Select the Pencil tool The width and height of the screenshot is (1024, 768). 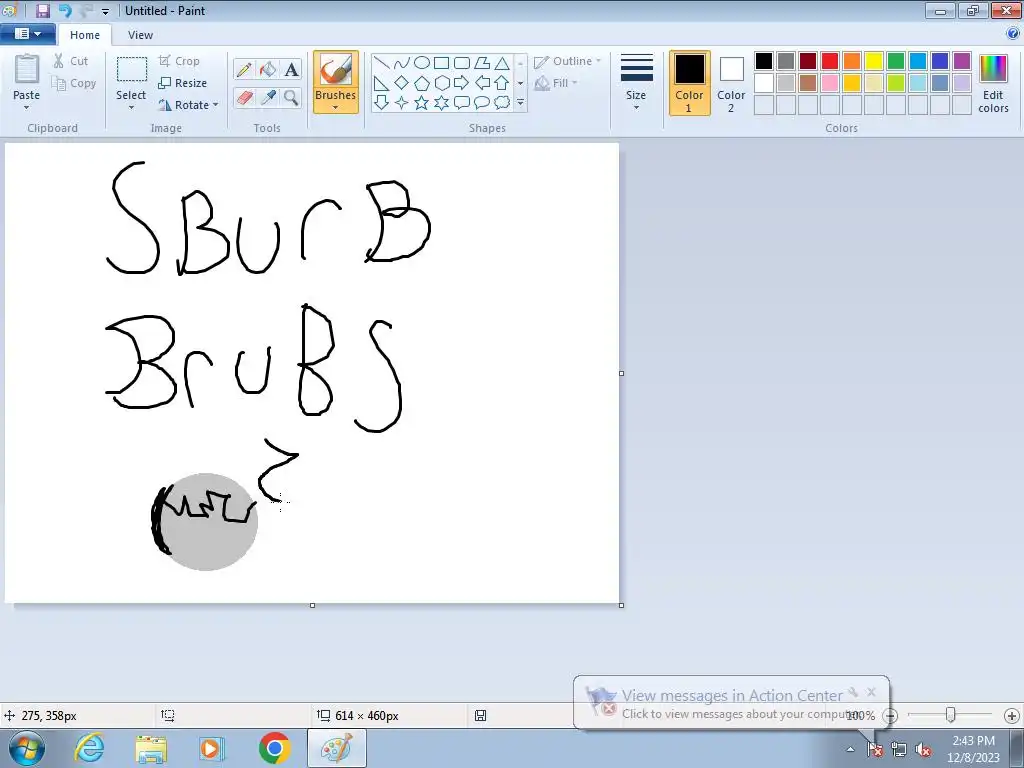tap(244, 69)
